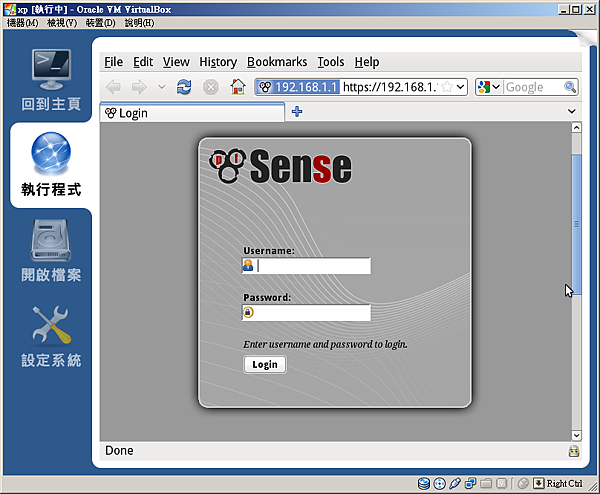This screenshot has width=600, height=494.
Task: Click the Login button
Action: coord(265,365)
